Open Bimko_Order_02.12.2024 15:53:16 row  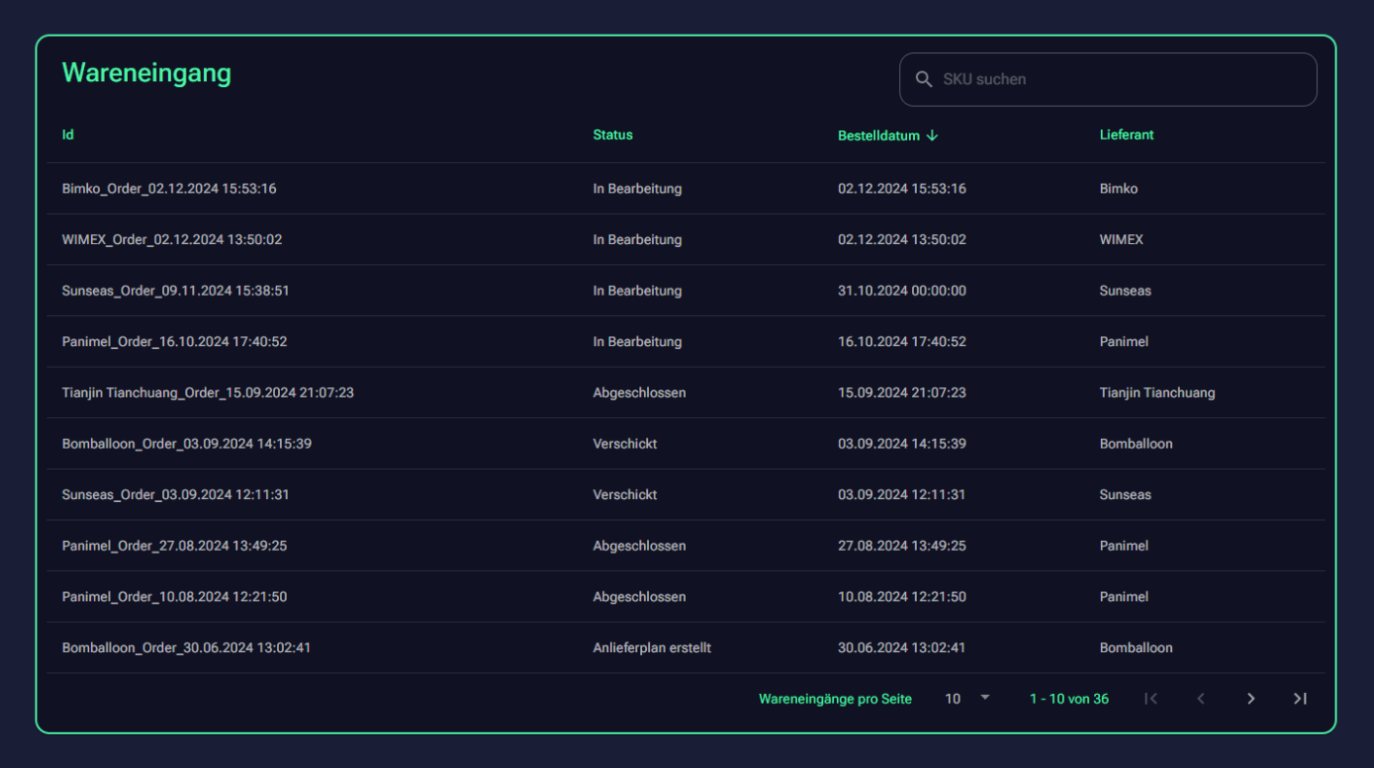tap(169, 189)
